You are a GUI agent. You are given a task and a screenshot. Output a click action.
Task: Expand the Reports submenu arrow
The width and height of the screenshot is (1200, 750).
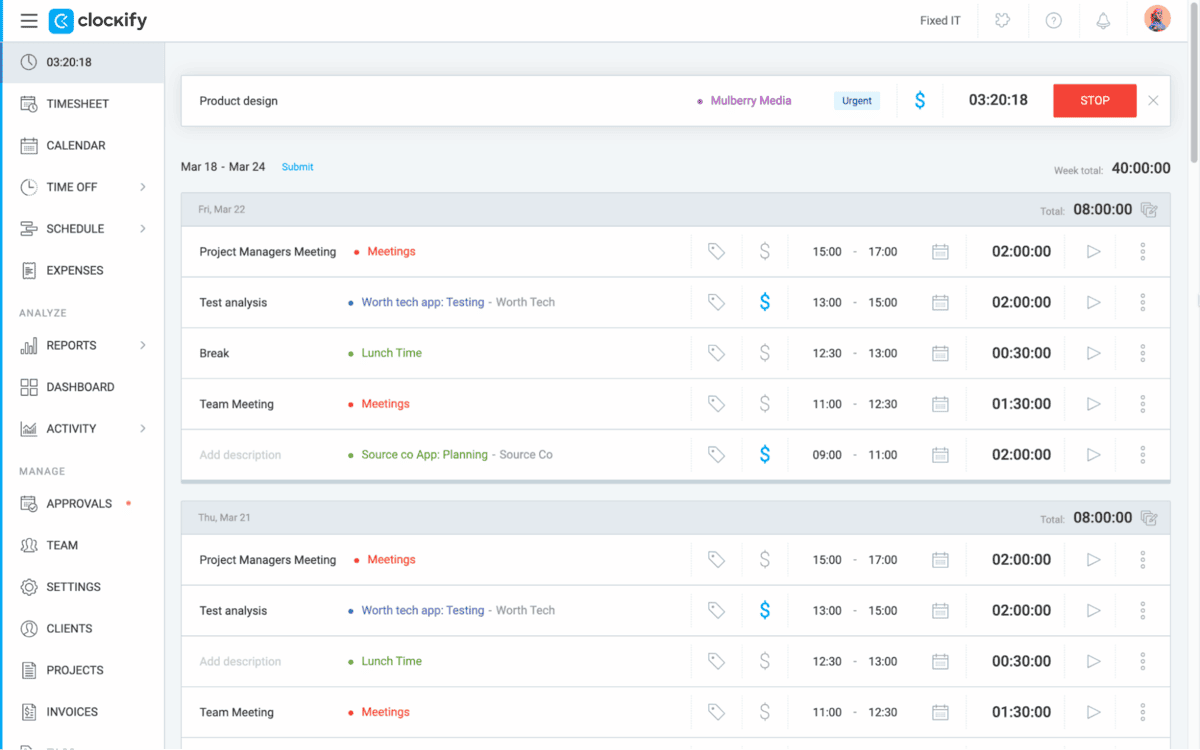tap(143, 345)
